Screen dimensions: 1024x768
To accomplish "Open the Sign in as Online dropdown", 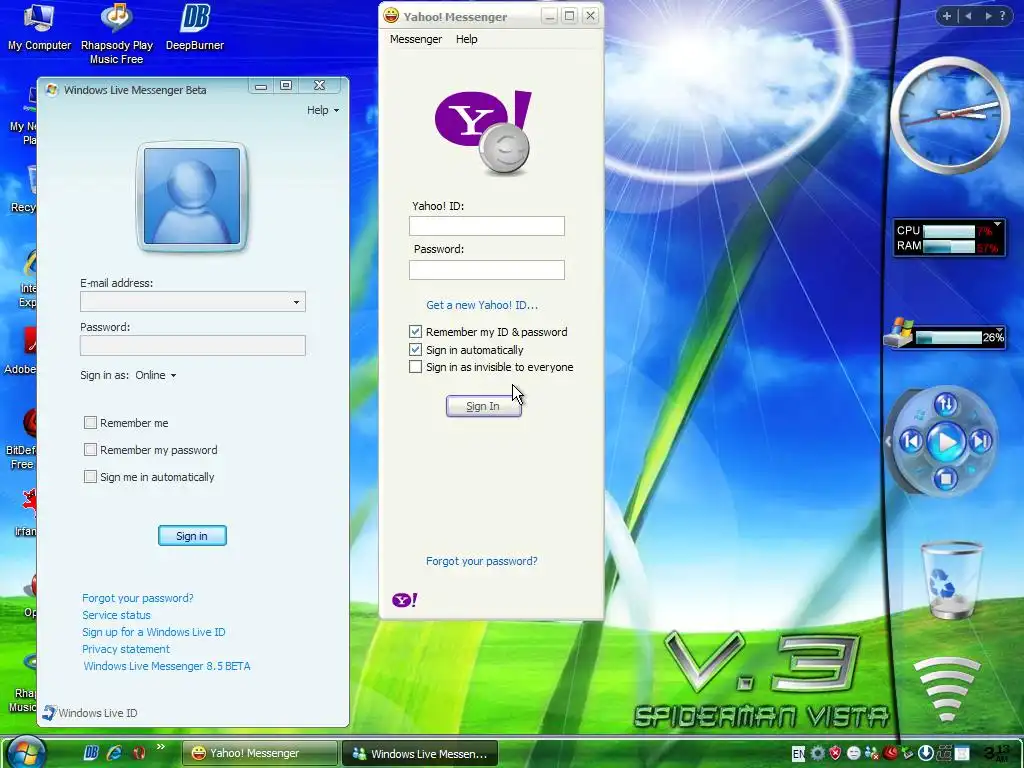I will point(156,375).
